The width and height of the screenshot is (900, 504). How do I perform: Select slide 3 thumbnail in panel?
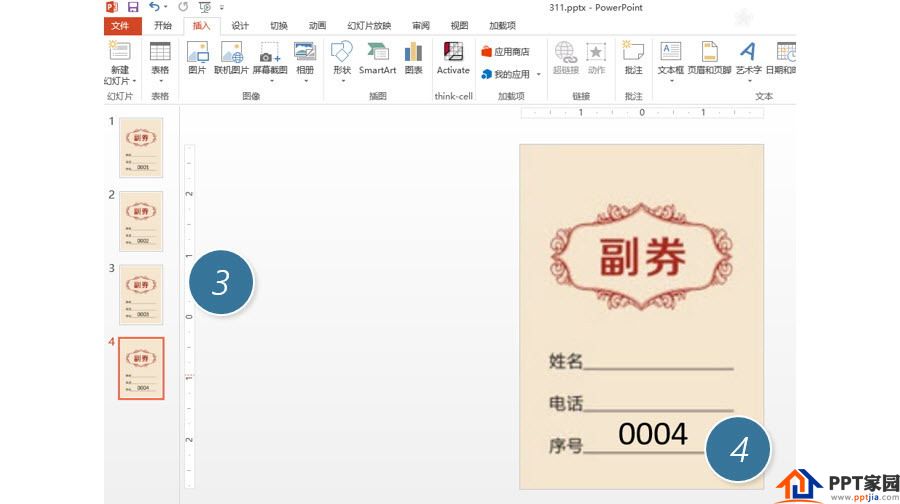[141, 294]
